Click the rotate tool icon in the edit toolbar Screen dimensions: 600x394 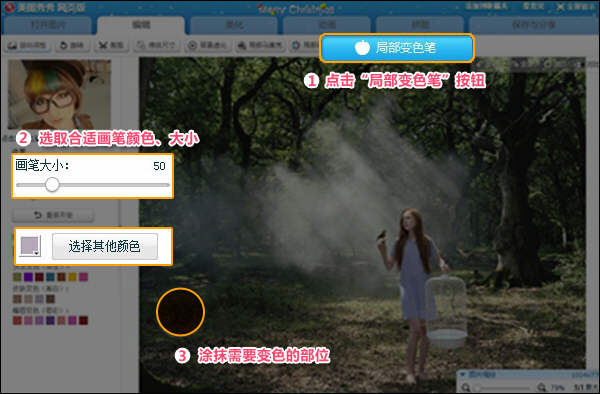click(64, 46)
